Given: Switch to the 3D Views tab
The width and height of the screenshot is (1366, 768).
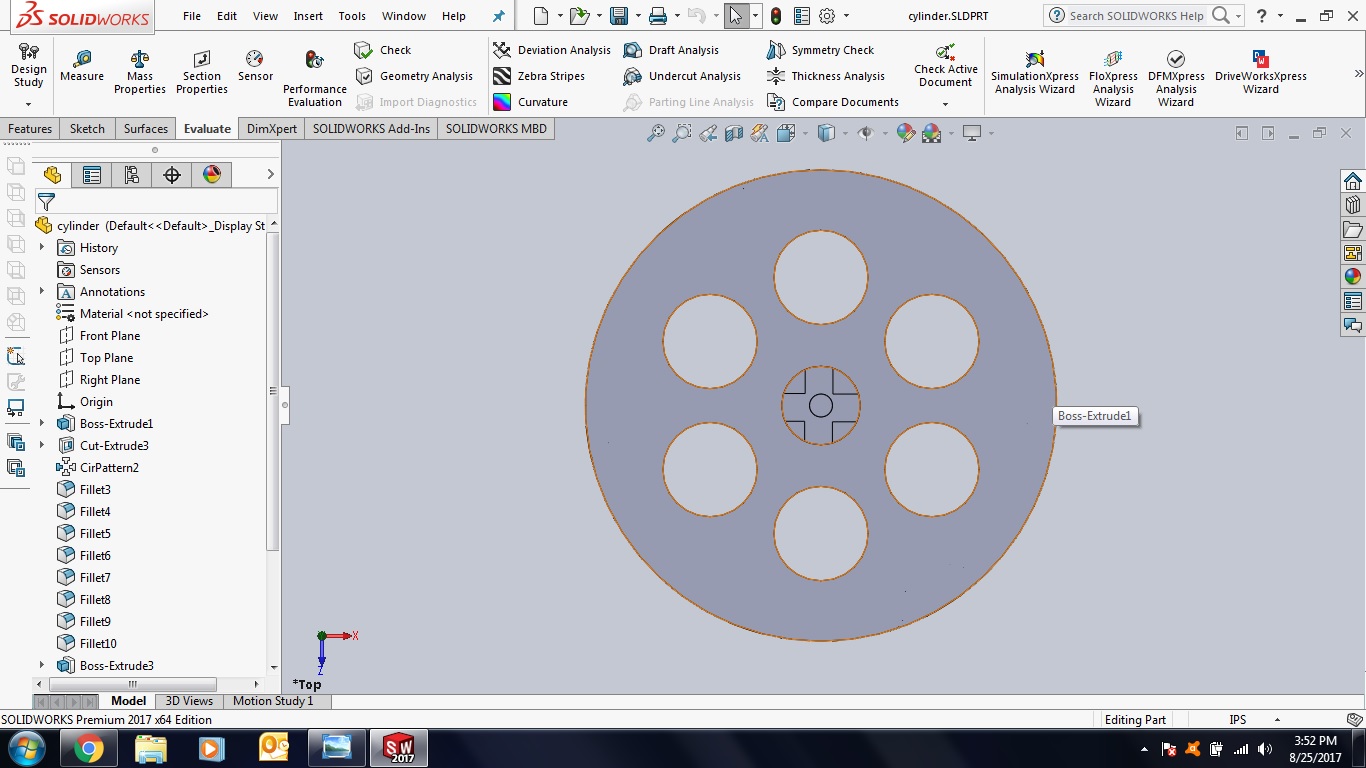Looking at the screenshot, I should point(189,701).
